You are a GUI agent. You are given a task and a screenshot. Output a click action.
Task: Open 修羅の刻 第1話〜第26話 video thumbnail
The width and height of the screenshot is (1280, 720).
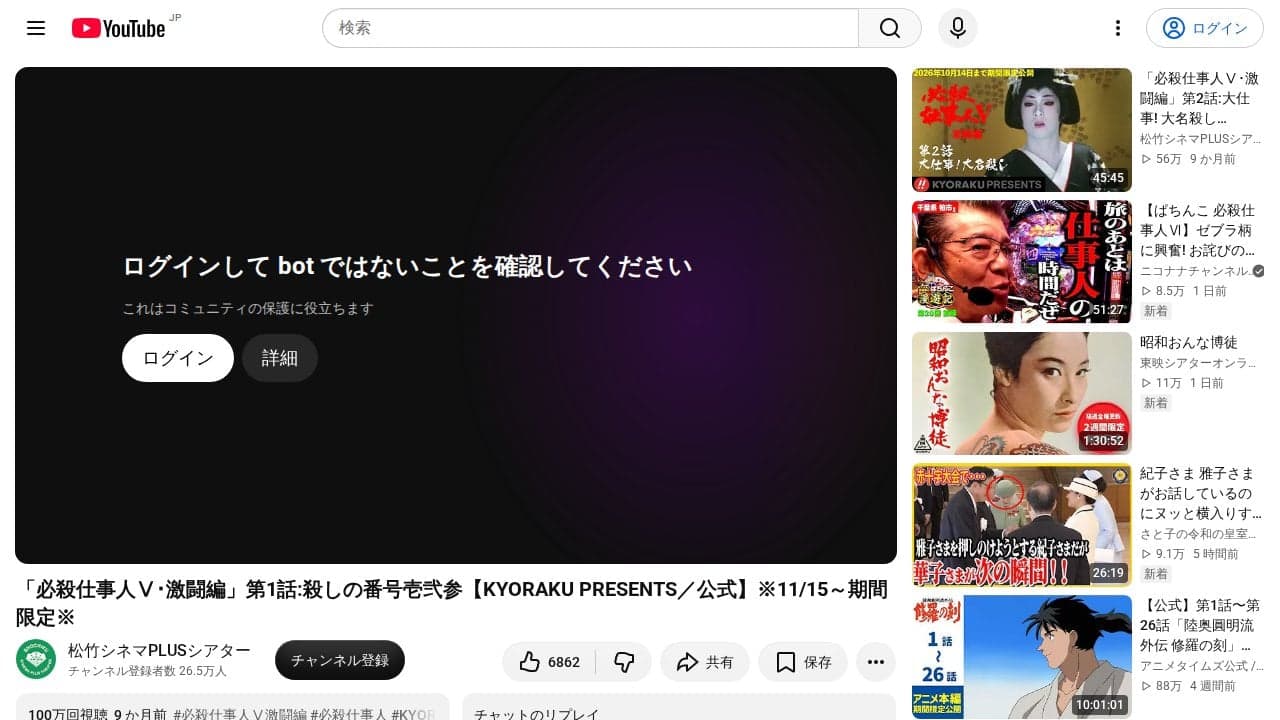[x=1022, y=658]
